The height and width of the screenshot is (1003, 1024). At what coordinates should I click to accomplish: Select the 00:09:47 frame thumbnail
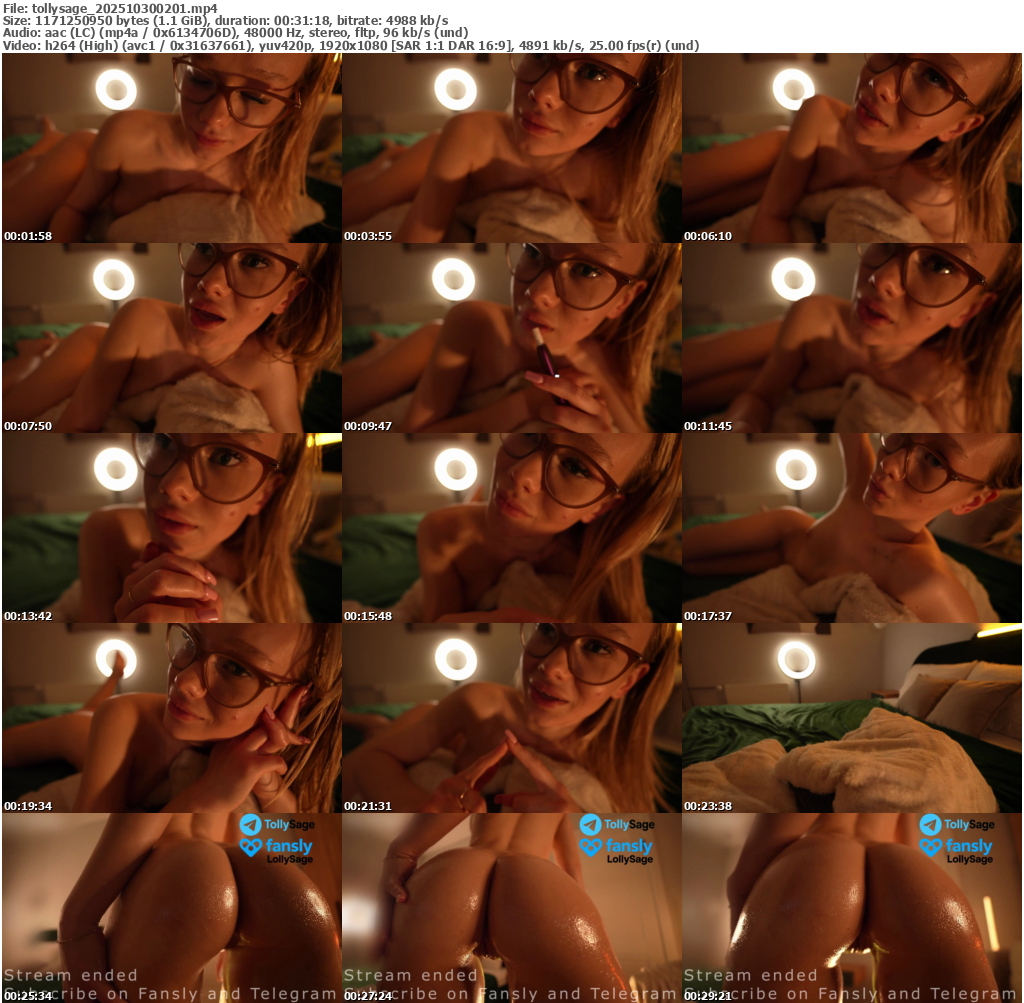point(512,338)
